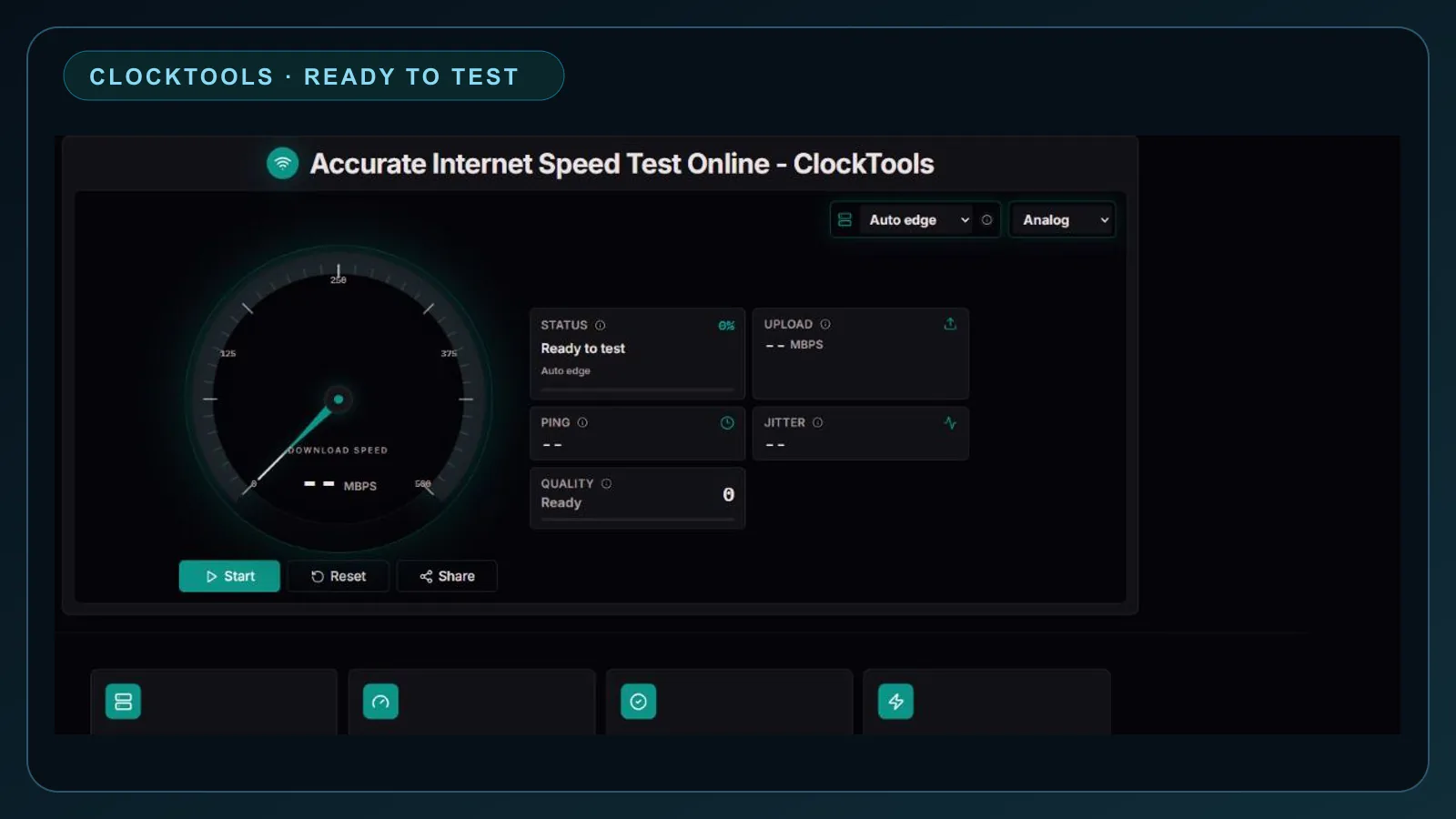Click the clock icon in PING card
Screen dimensions: 1456x819
coord(727,422)
